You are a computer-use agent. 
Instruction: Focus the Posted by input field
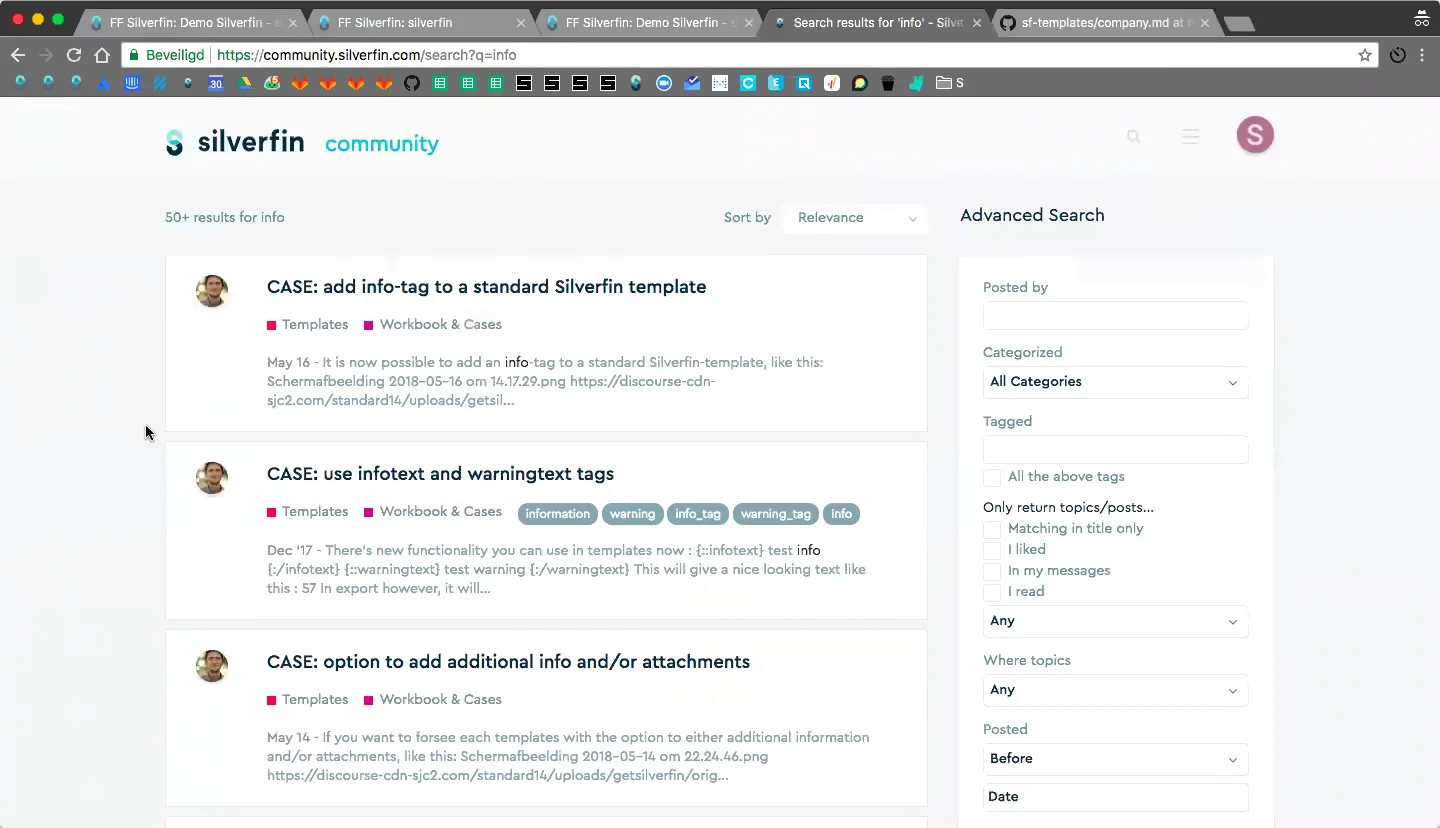click(1115, 316)
